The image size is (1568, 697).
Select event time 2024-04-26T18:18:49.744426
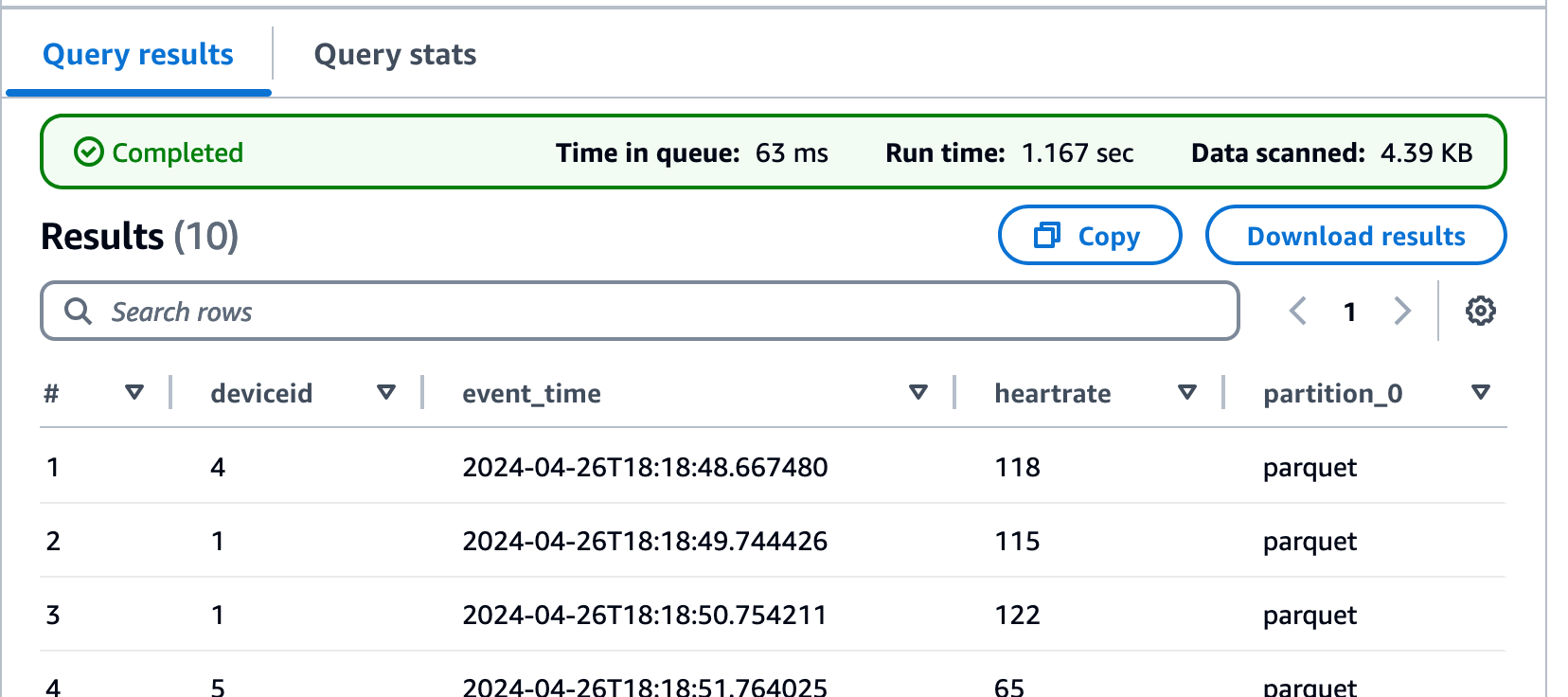[x=645, y=541]
